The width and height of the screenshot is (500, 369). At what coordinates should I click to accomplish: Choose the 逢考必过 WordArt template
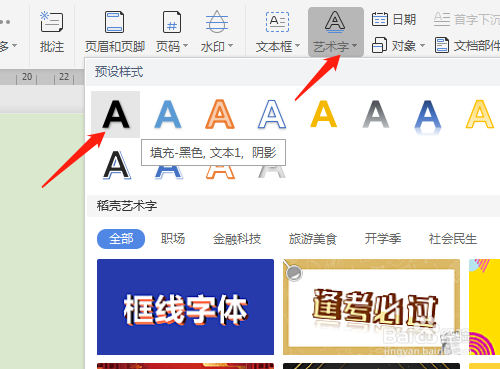371,307
